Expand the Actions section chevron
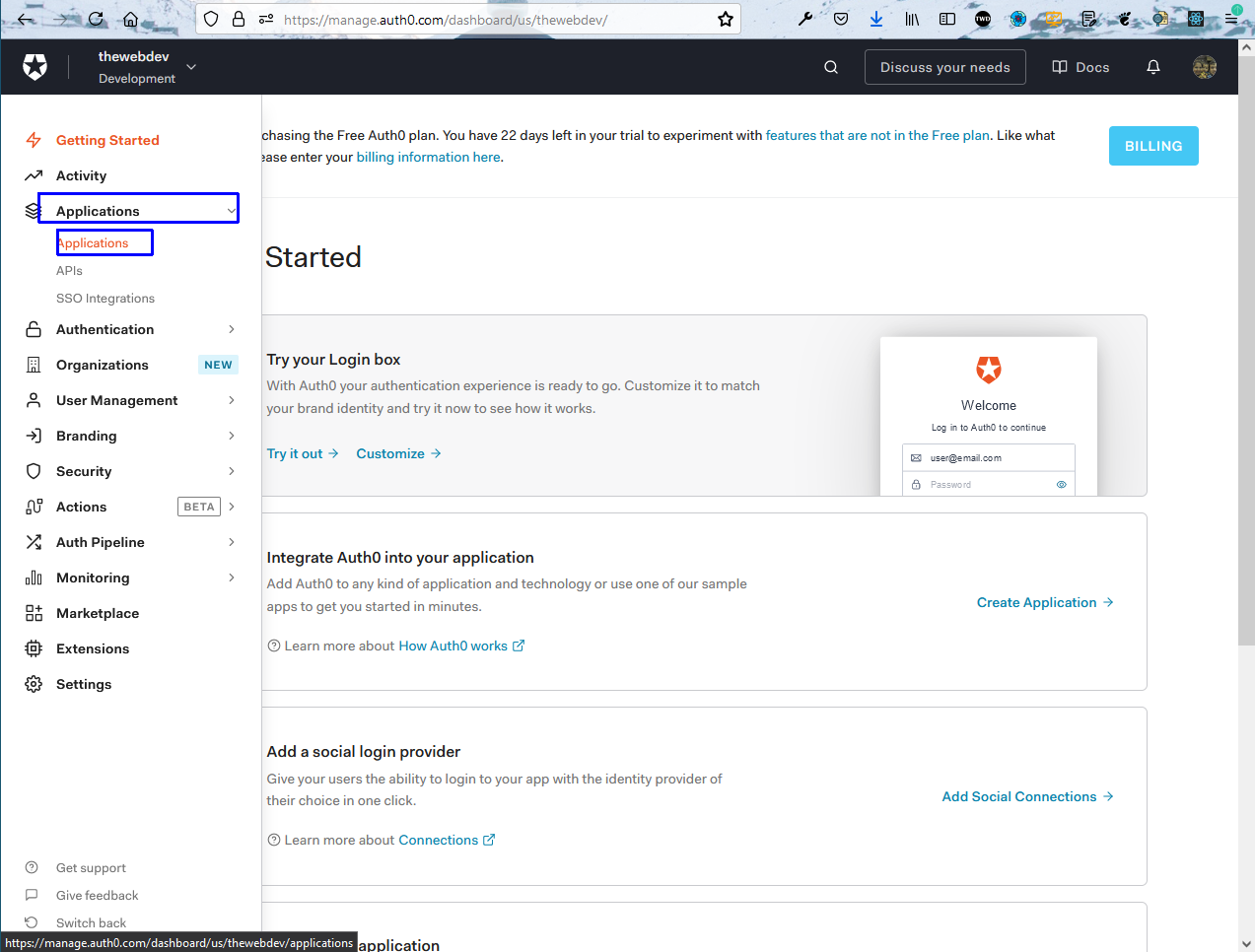The height and width of the screenshot is (952, 1255). [232, 507]
